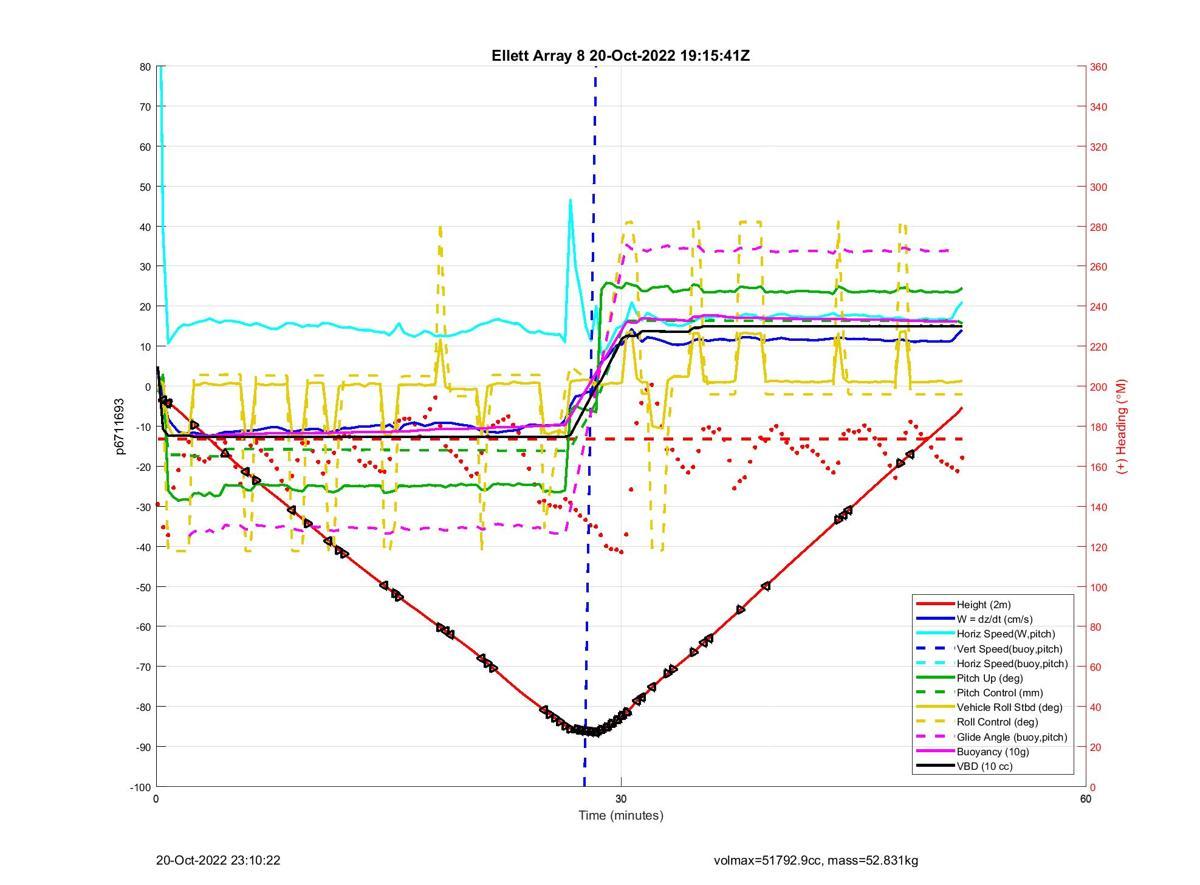1200x885 pixels.
Task: Click the '-50' left axis tick label
Action: pos(144,587)
